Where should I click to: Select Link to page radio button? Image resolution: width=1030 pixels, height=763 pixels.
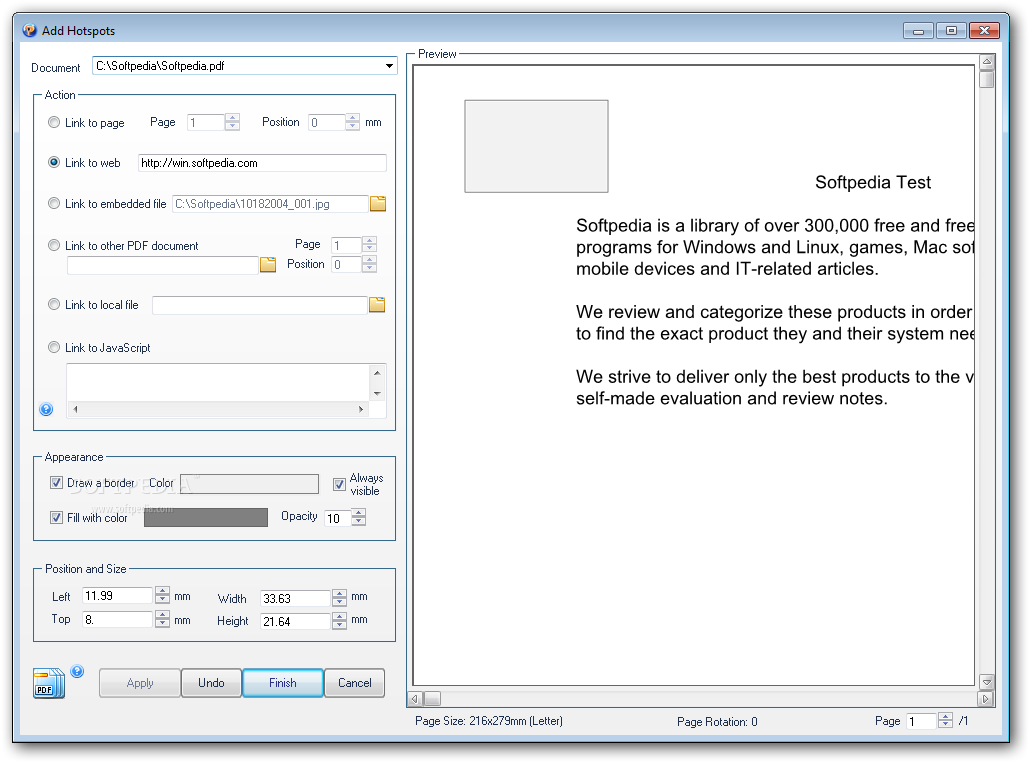coord(54,122)
